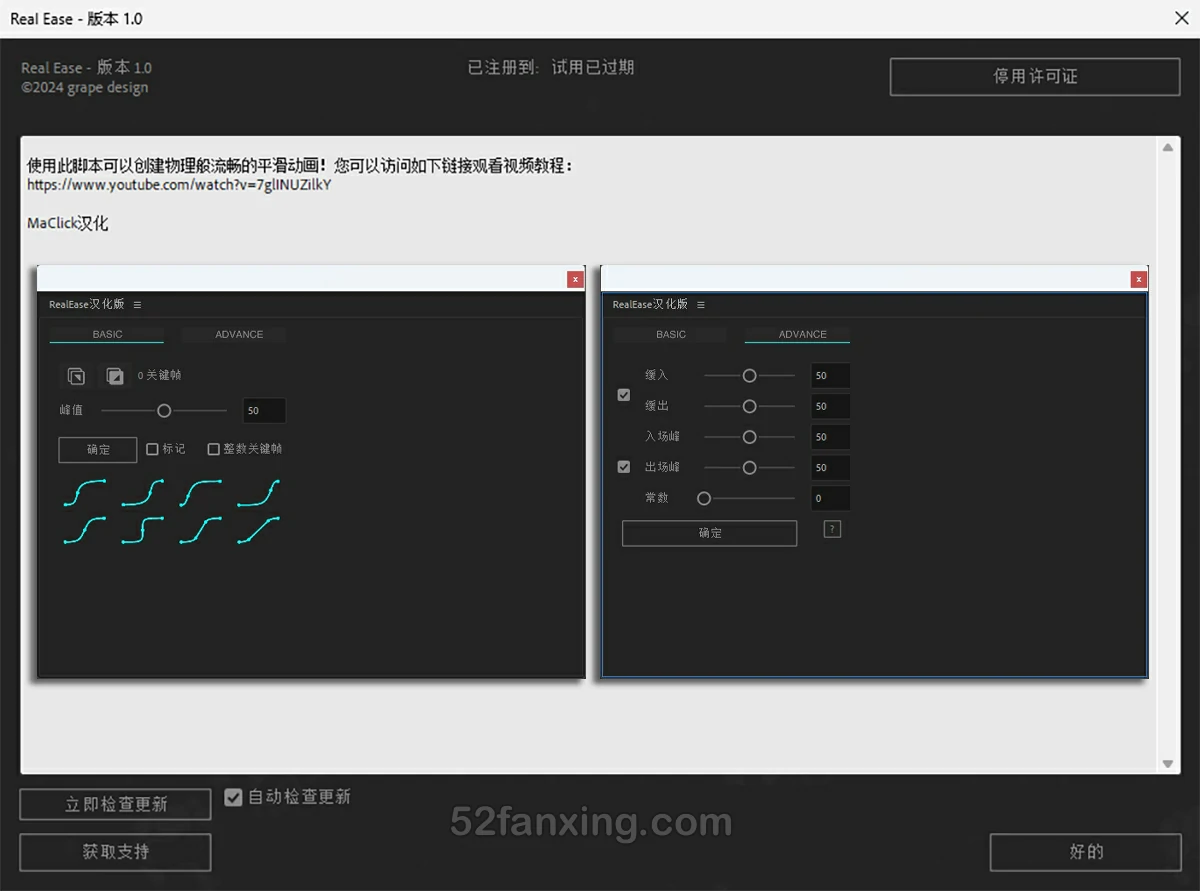Click the 入场峰 value field
The image size is (1200, 891).
[830, 437]
